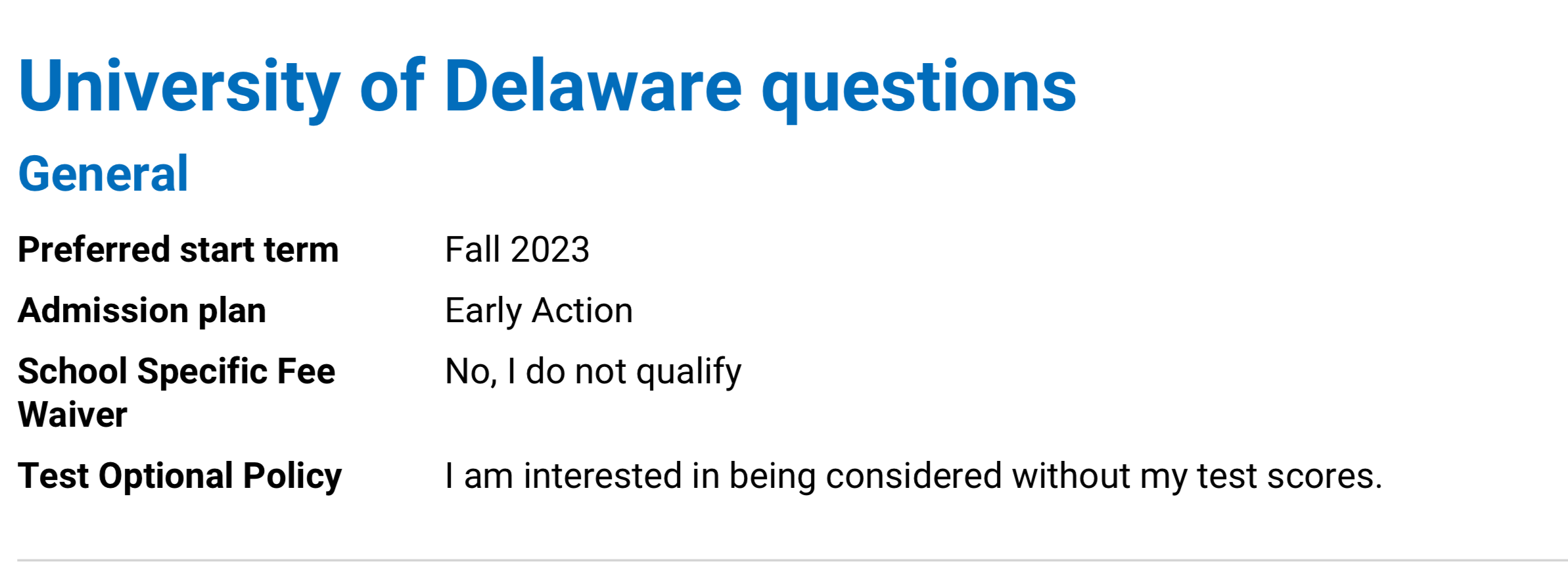This screenshot has width=1568, height=576.
Task: Click the word questions in the title
Action: tap(918, 87)
